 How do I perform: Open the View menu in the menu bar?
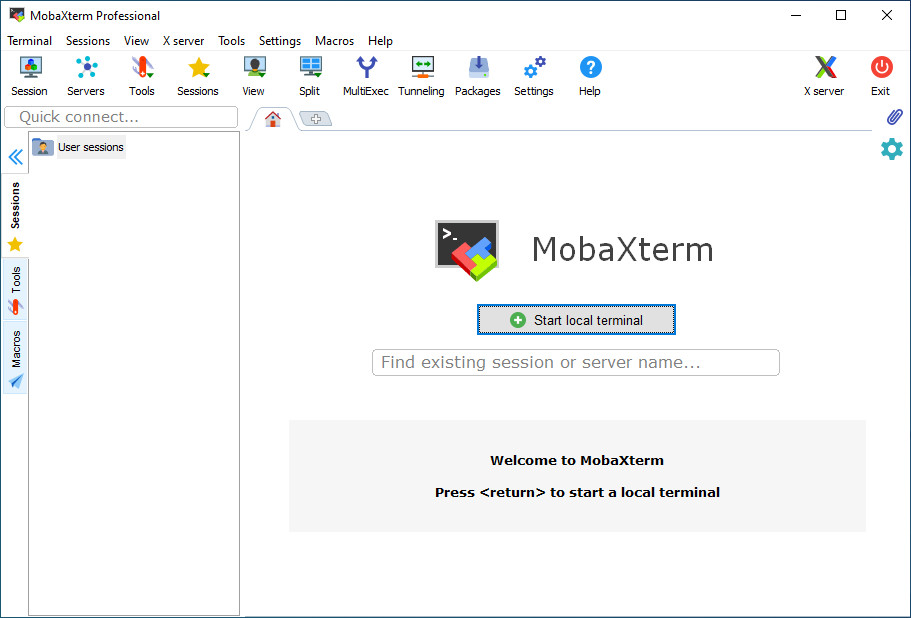click(x=137, y=41)
